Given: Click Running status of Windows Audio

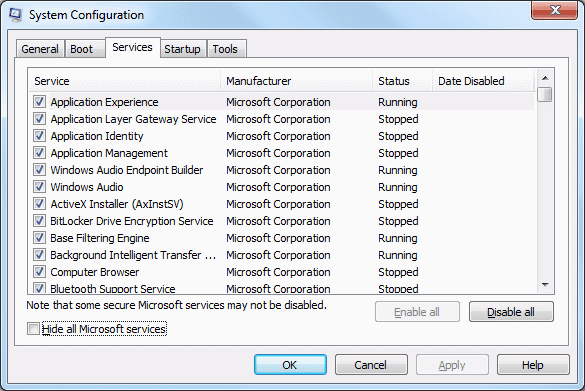Looking at the screenshot, I should pos(398,187).
